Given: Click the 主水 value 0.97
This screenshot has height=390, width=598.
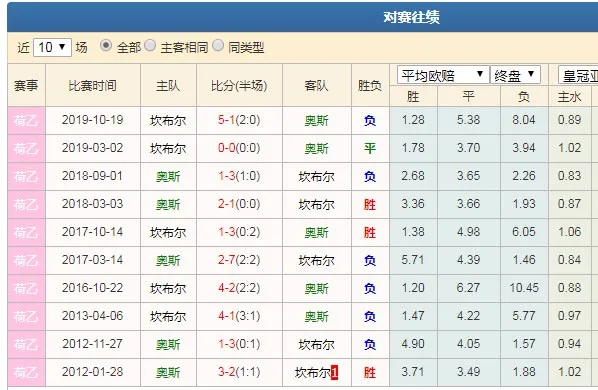Looking at the screenshot, I should [x=569, y=316].
